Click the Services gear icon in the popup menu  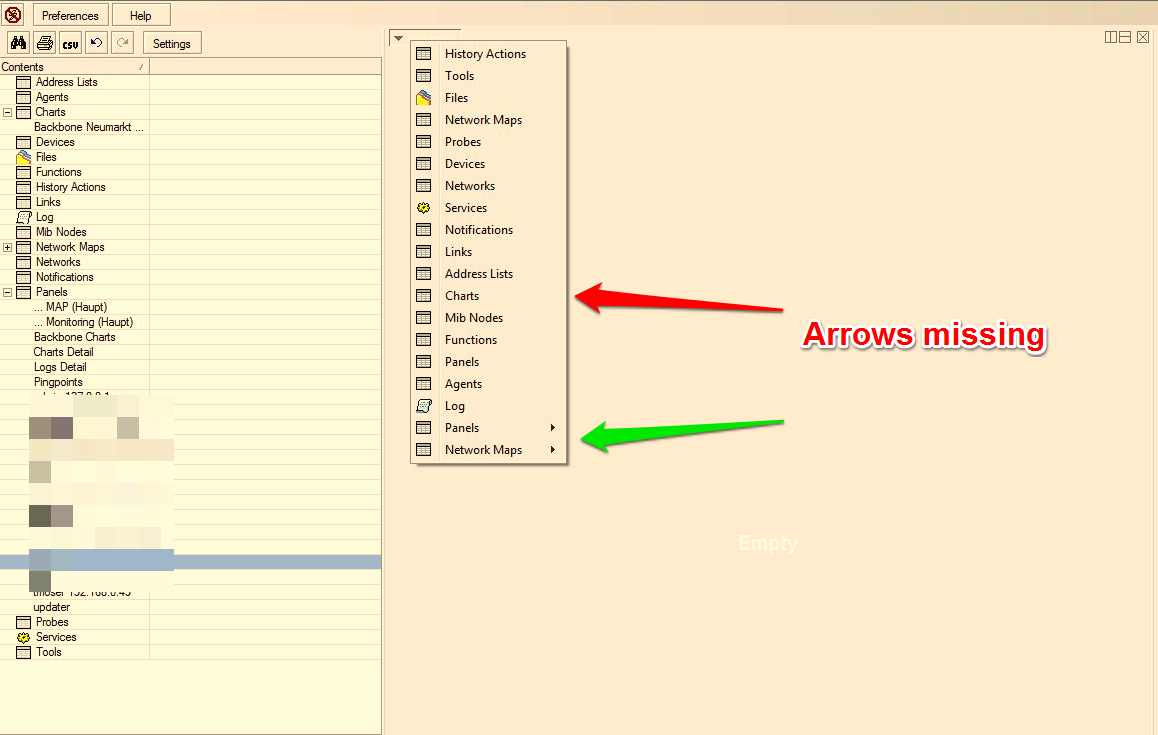click(423, 208)
